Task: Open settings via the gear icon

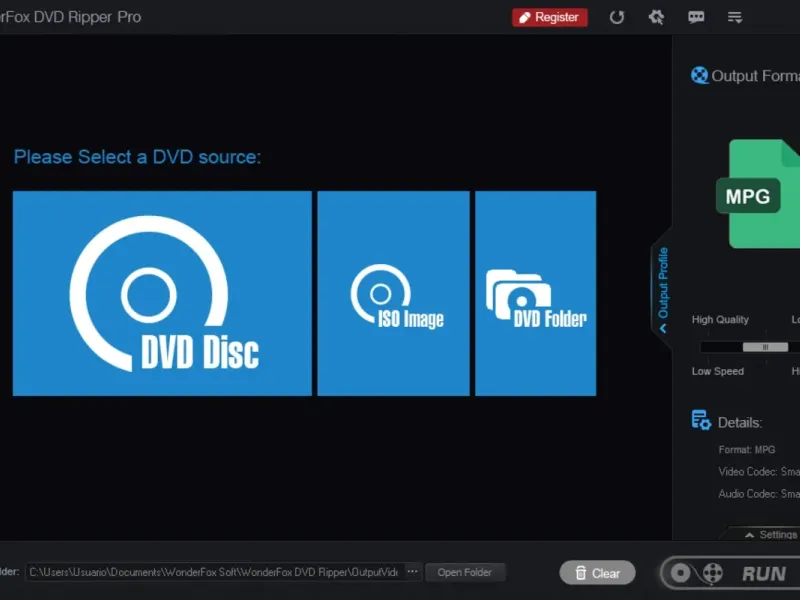Action: [x=656, y=17]
